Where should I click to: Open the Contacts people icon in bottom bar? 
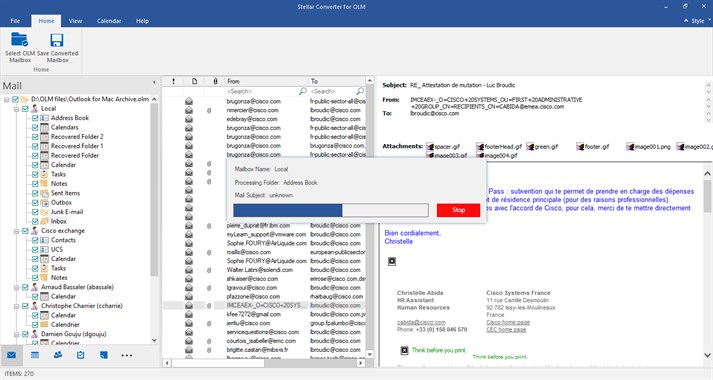pos(58,355)
